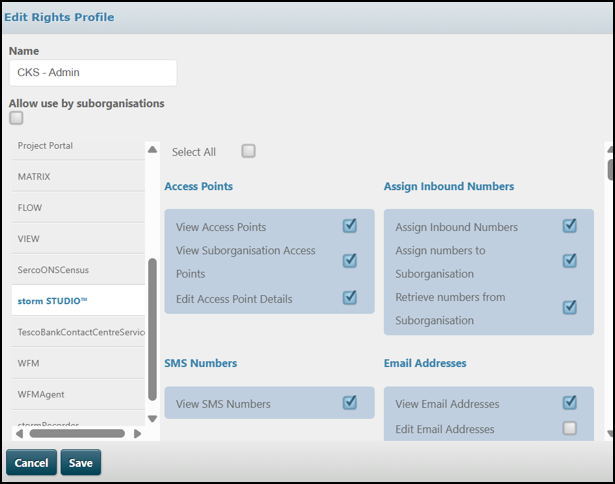Uncheck View SMS Numbers
Image resolution: width=615 pixels, height=484 pixels.
(x=350, y=403)
